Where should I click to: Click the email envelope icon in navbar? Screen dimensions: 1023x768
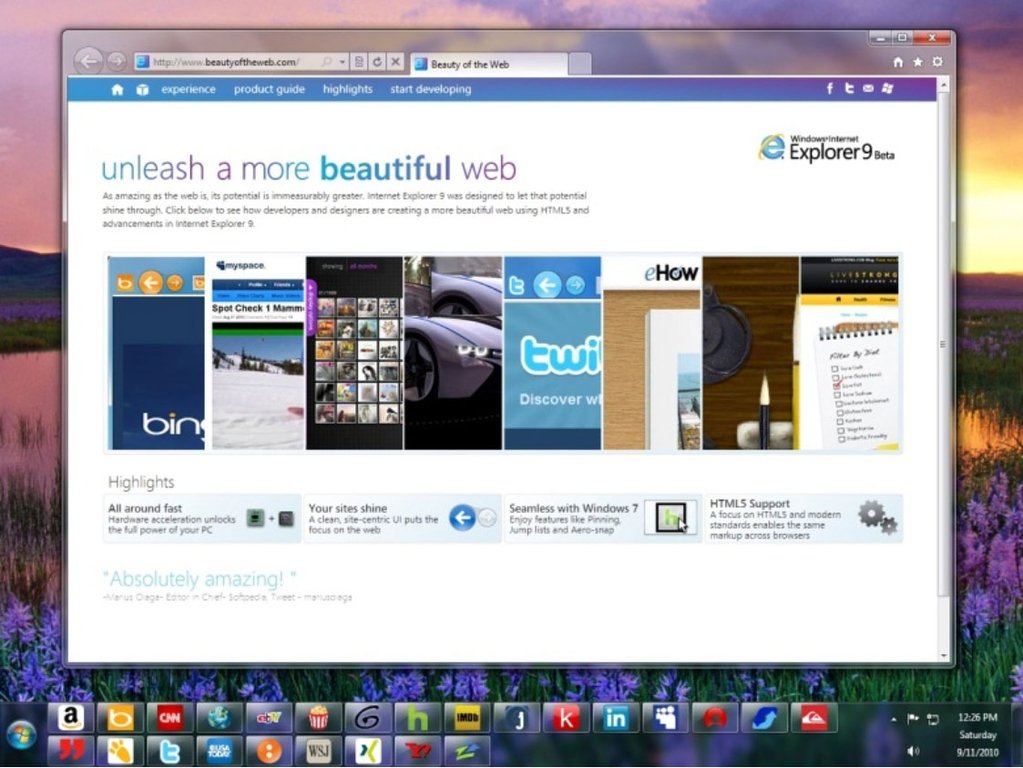pos(868,89)
